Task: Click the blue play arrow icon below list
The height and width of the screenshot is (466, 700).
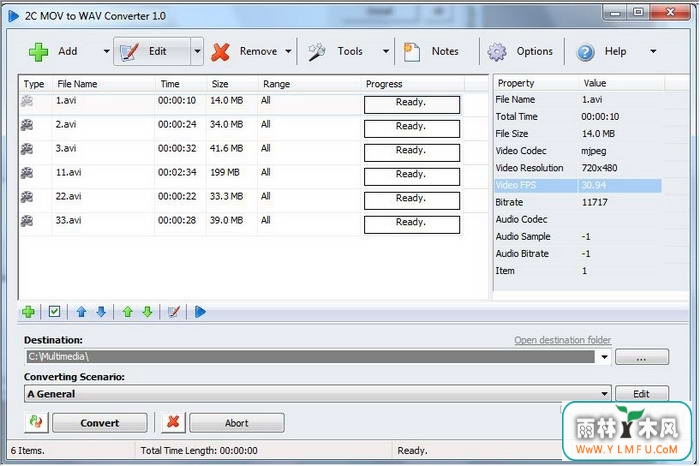Action: pos(200,312)
